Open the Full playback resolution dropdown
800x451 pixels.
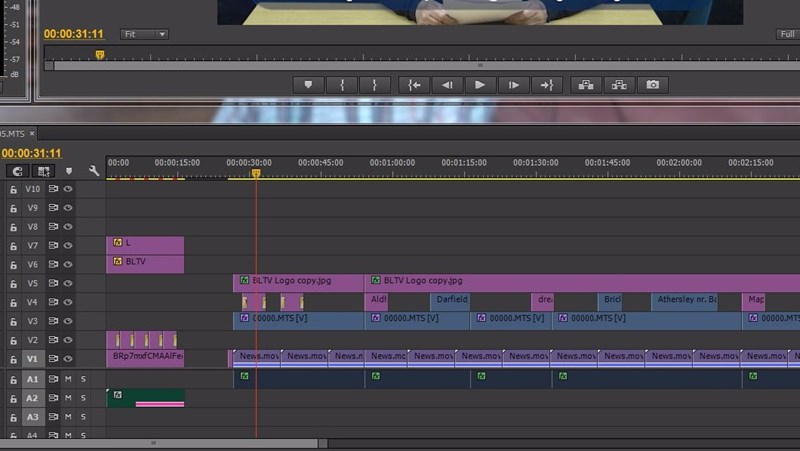point(787,34)
